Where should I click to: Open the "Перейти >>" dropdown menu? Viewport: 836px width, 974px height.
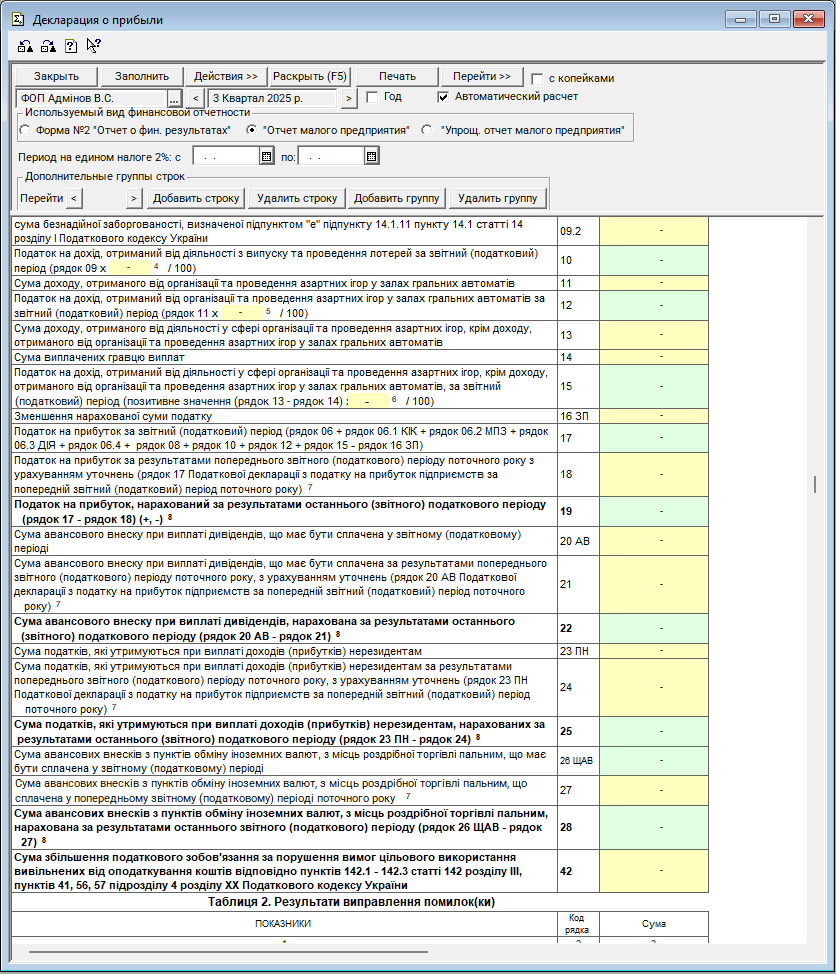482,77
